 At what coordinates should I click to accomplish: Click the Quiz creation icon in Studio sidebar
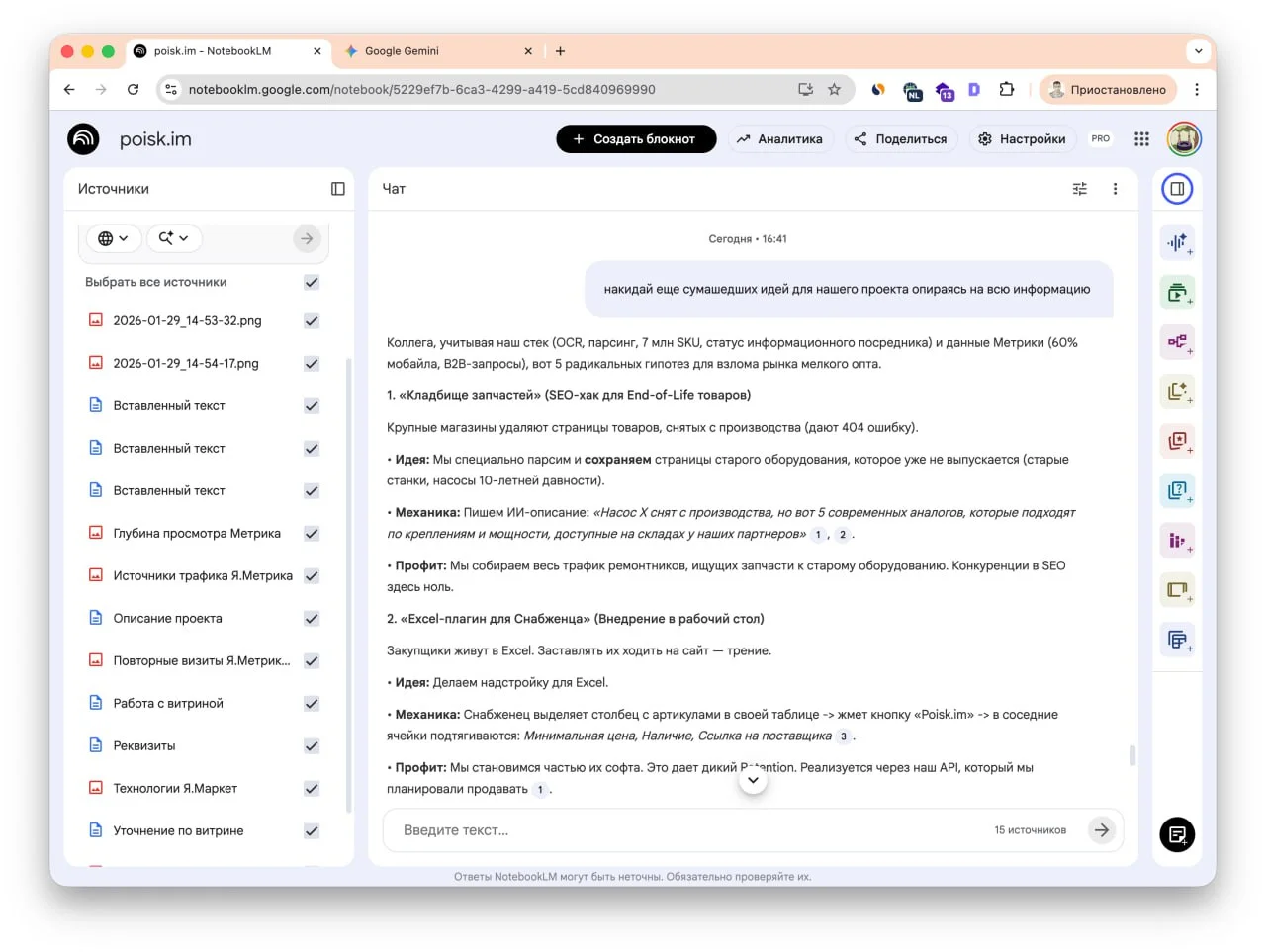(x=1177, y=490)
